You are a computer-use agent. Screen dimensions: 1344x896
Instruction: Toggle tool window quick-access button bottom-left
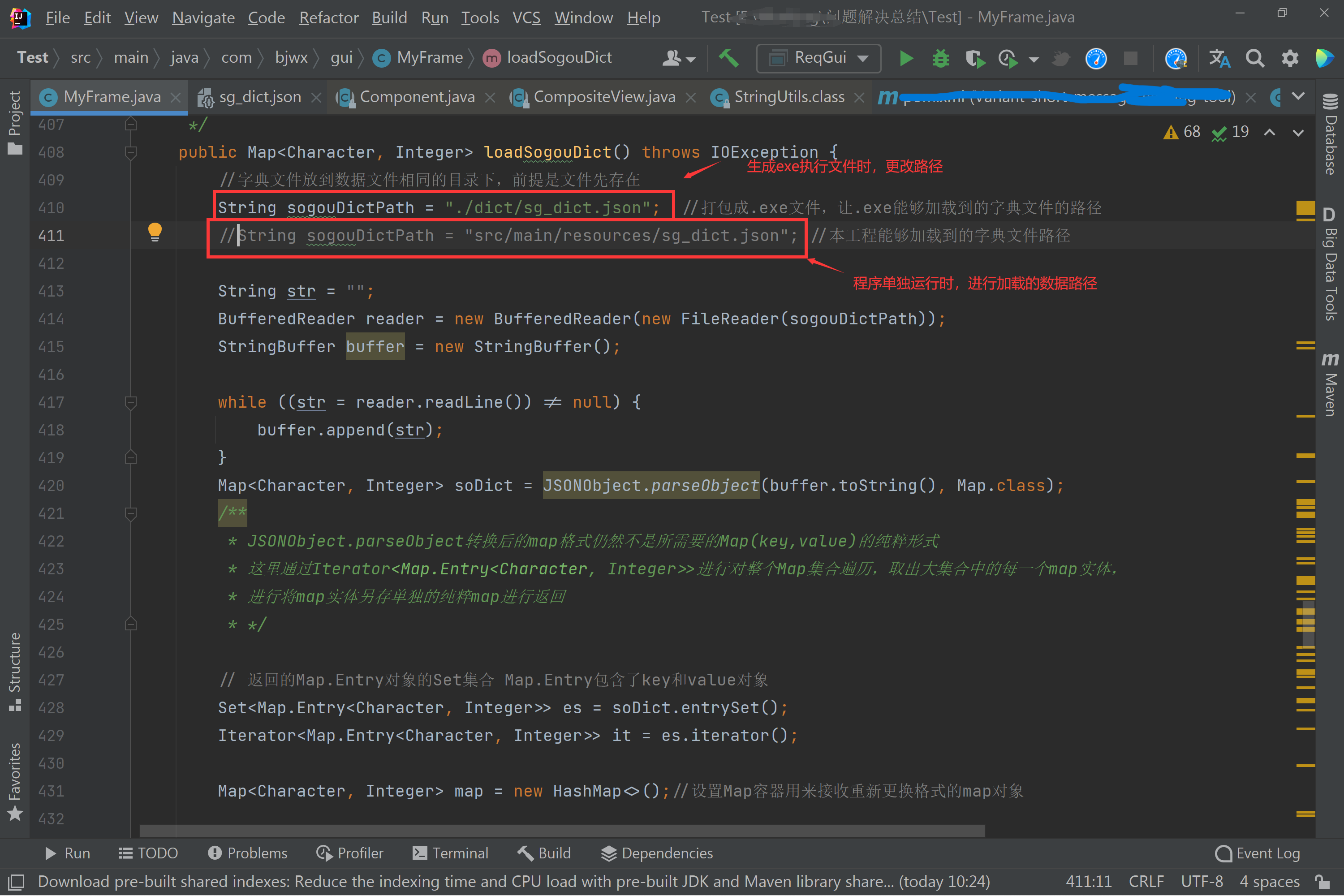(16, 882)
